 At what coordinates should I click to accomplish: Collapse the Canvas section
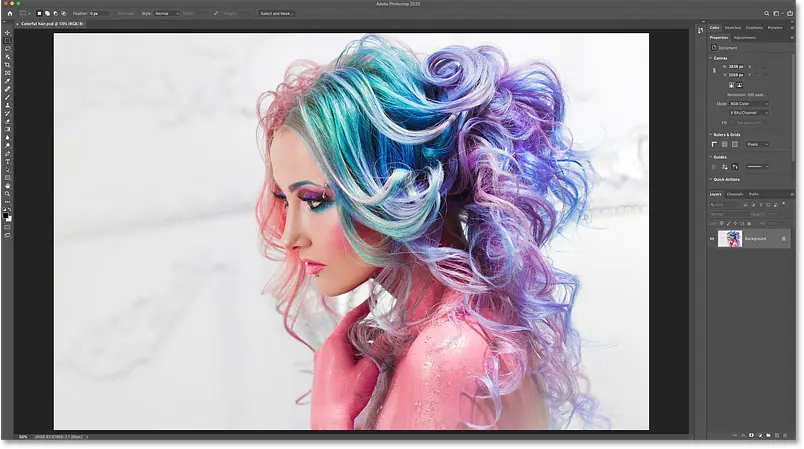(711, 58)
